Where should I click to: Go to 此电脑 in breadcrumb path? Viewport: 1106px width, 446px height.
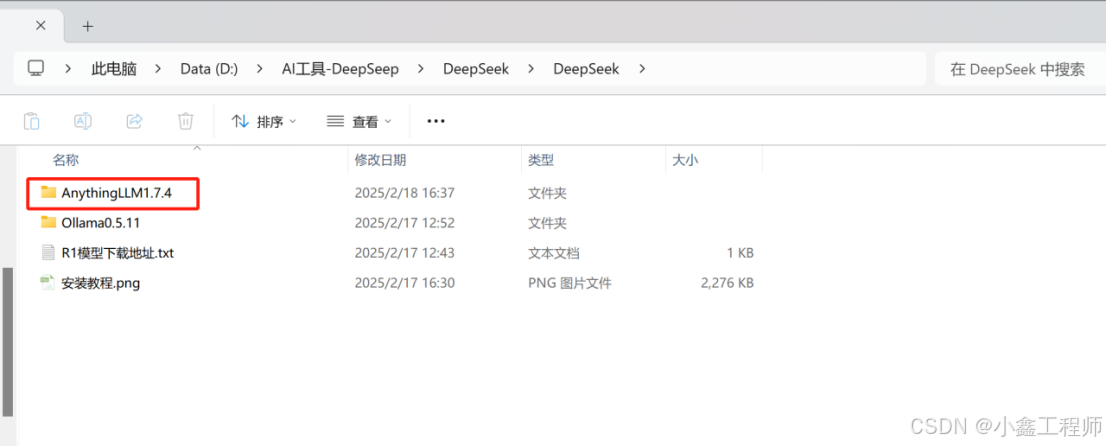[x=114, y=68]
